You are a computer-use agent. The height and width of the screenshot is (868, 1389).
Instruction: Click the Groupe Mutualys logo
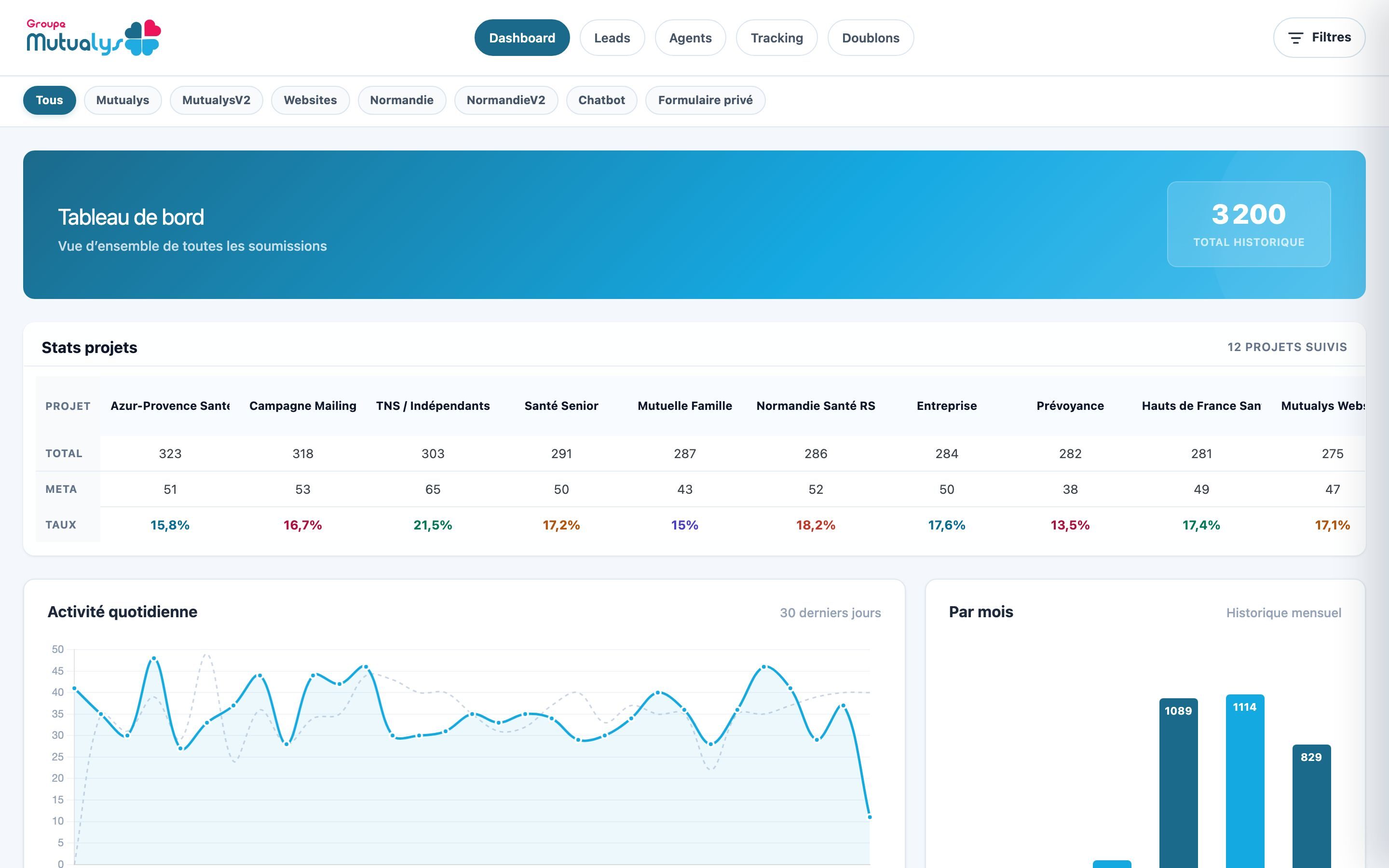94,37
